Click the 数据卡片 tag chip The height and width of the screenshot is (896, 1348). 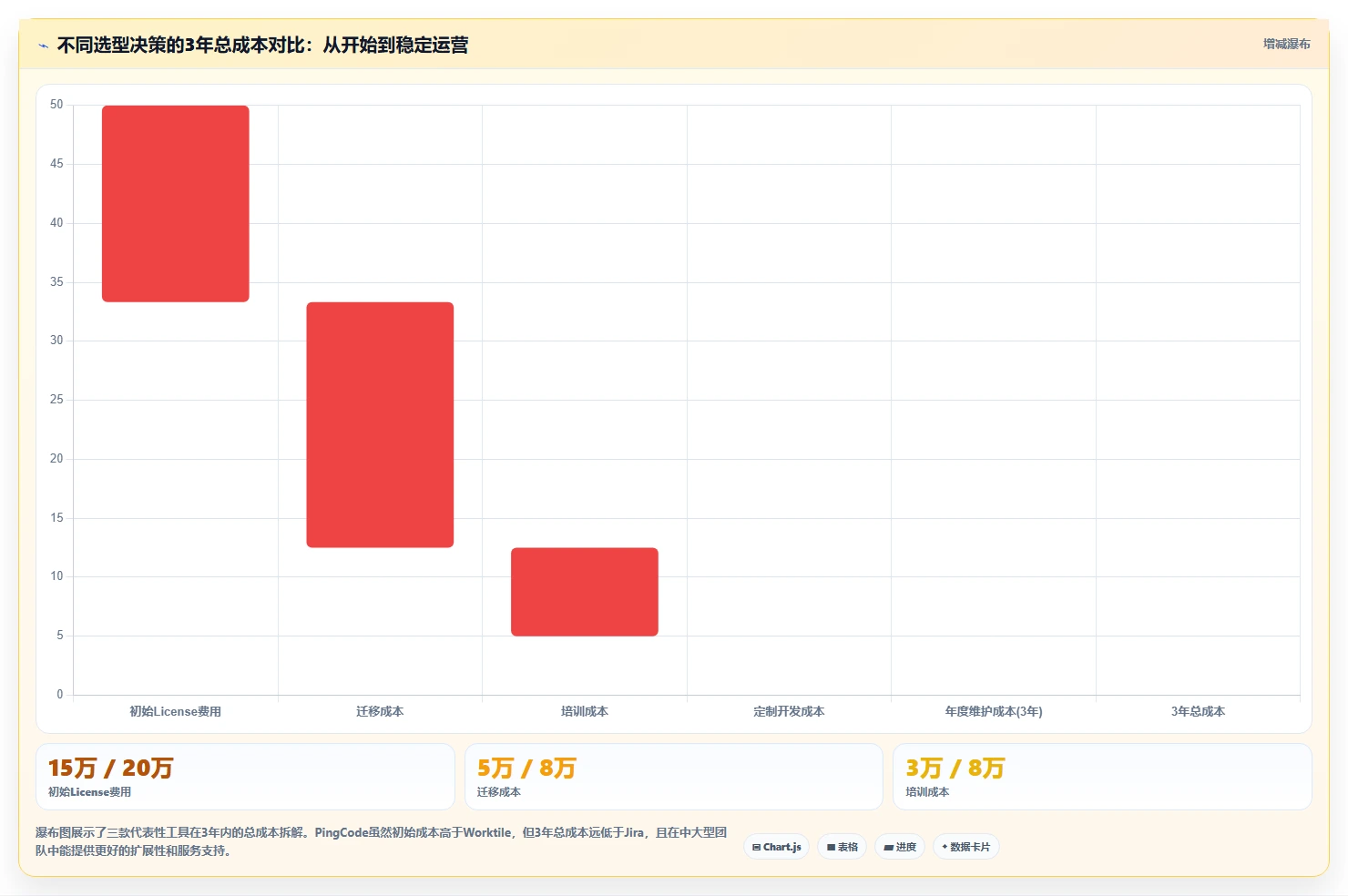click(x=965, y=847)
